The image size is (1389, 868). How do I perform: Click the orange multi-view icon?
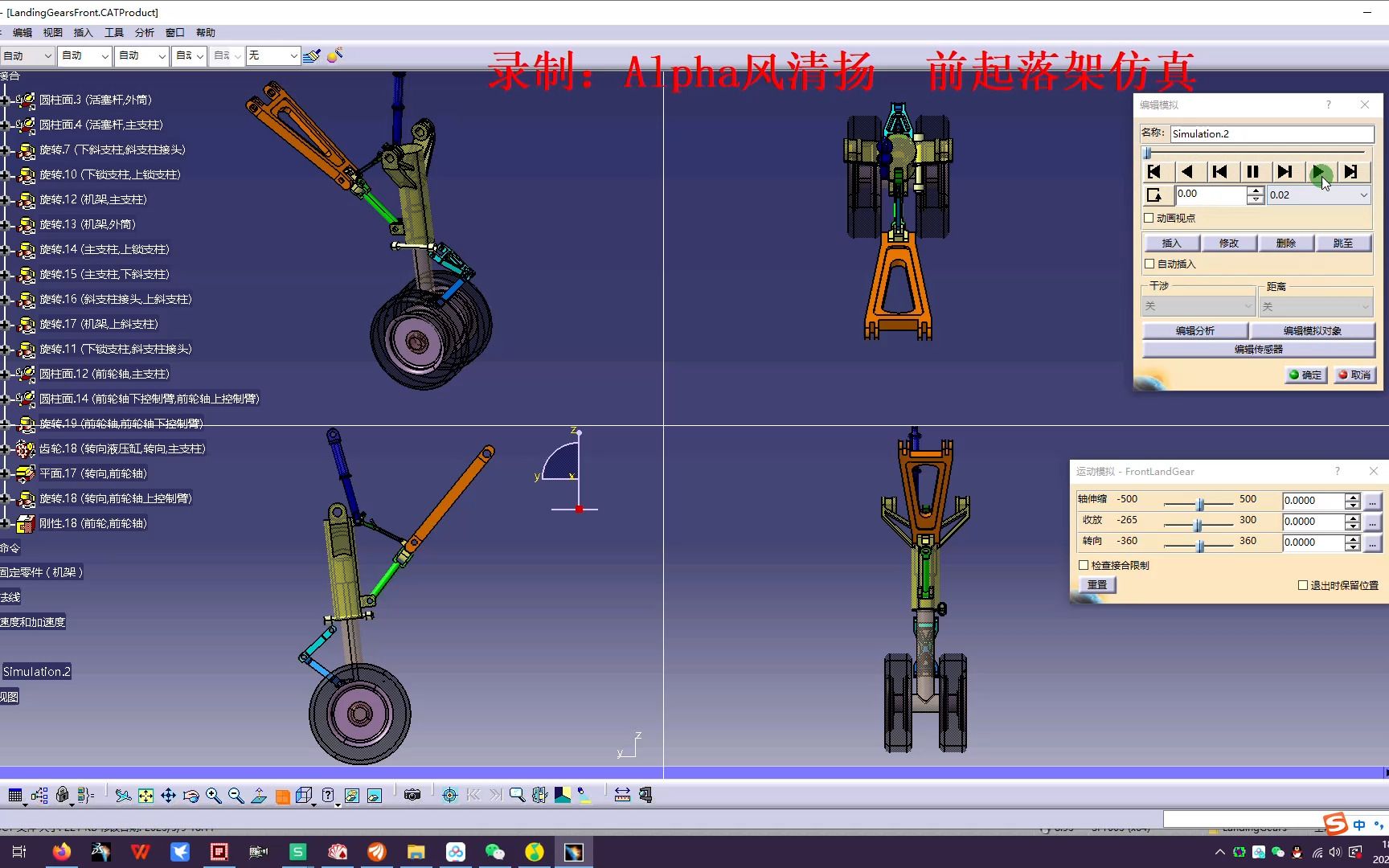282,796
